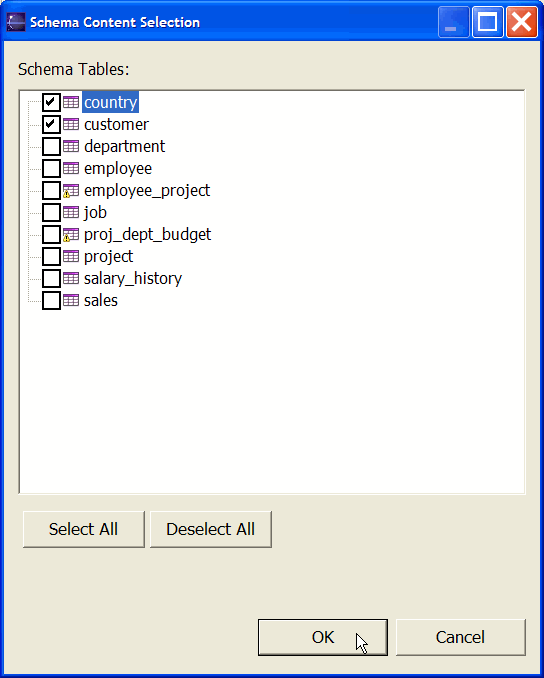The width and height of the screenshot is (544, 678).
Task: Select the department tree item label
Action: click(125, 146)
